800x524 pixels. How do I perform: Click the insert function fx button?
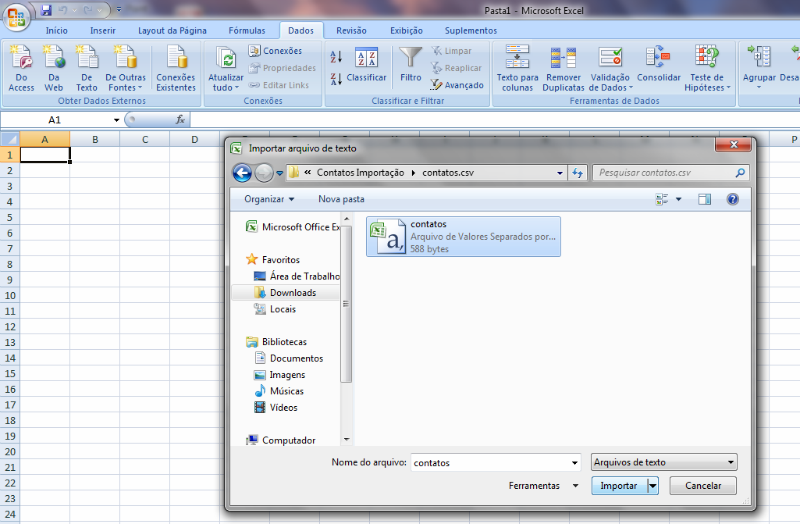coord(180,120)
